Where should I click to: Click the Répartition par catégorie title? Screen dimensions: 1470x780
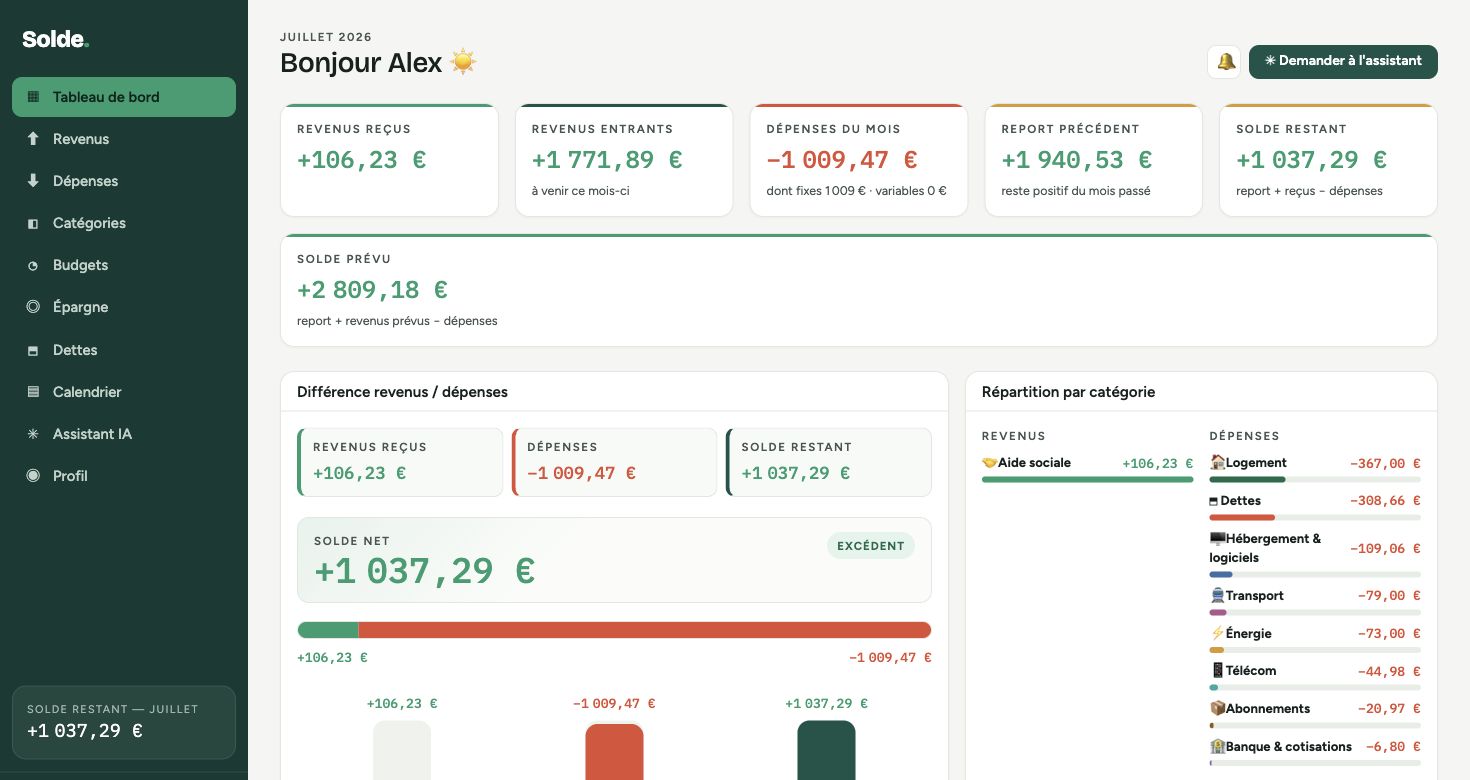click(x=1068, y=392)
